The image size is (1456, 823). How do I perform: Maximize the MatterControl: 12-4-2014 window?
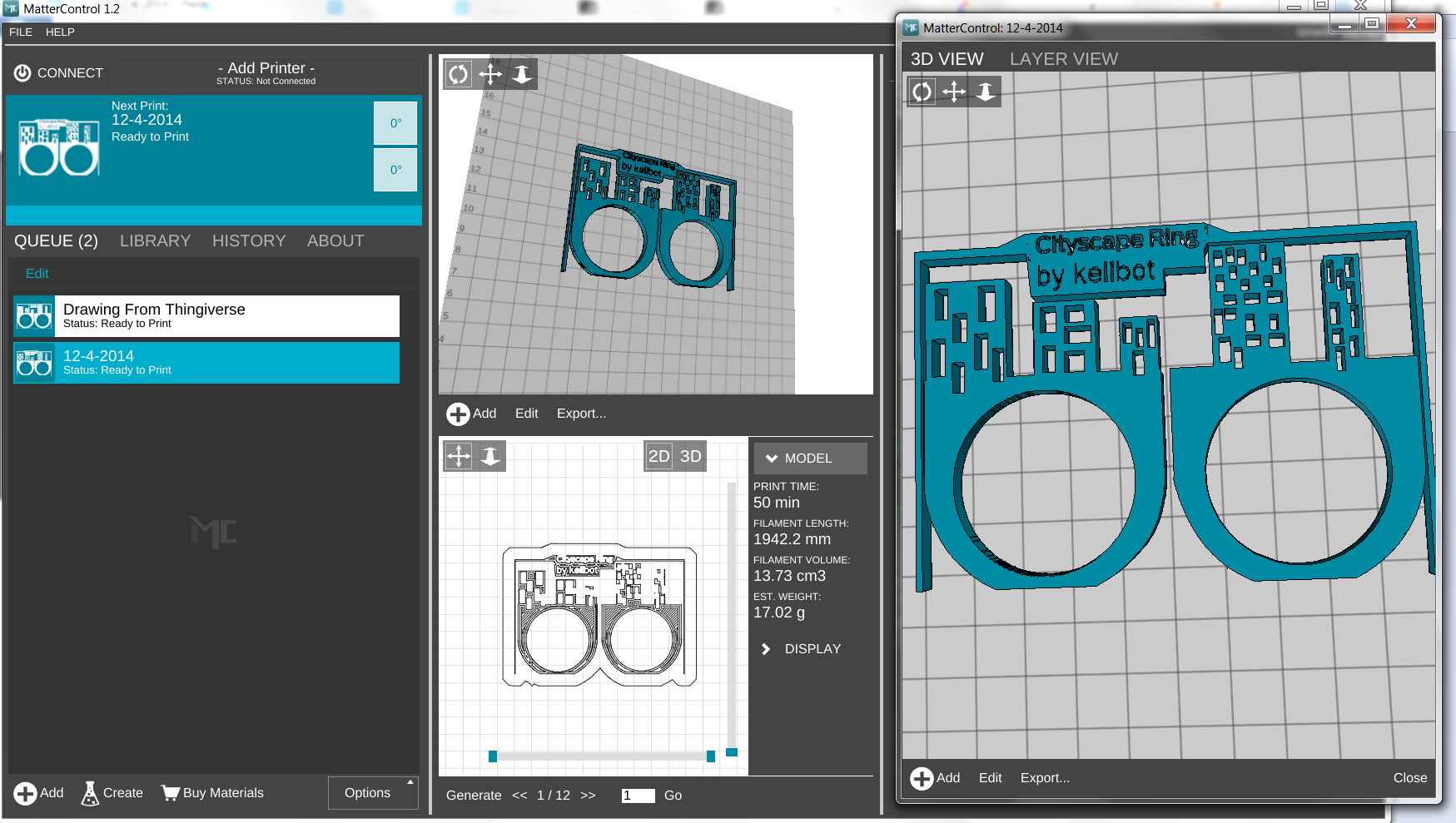pyautogui.click(x=1372, y=23)
